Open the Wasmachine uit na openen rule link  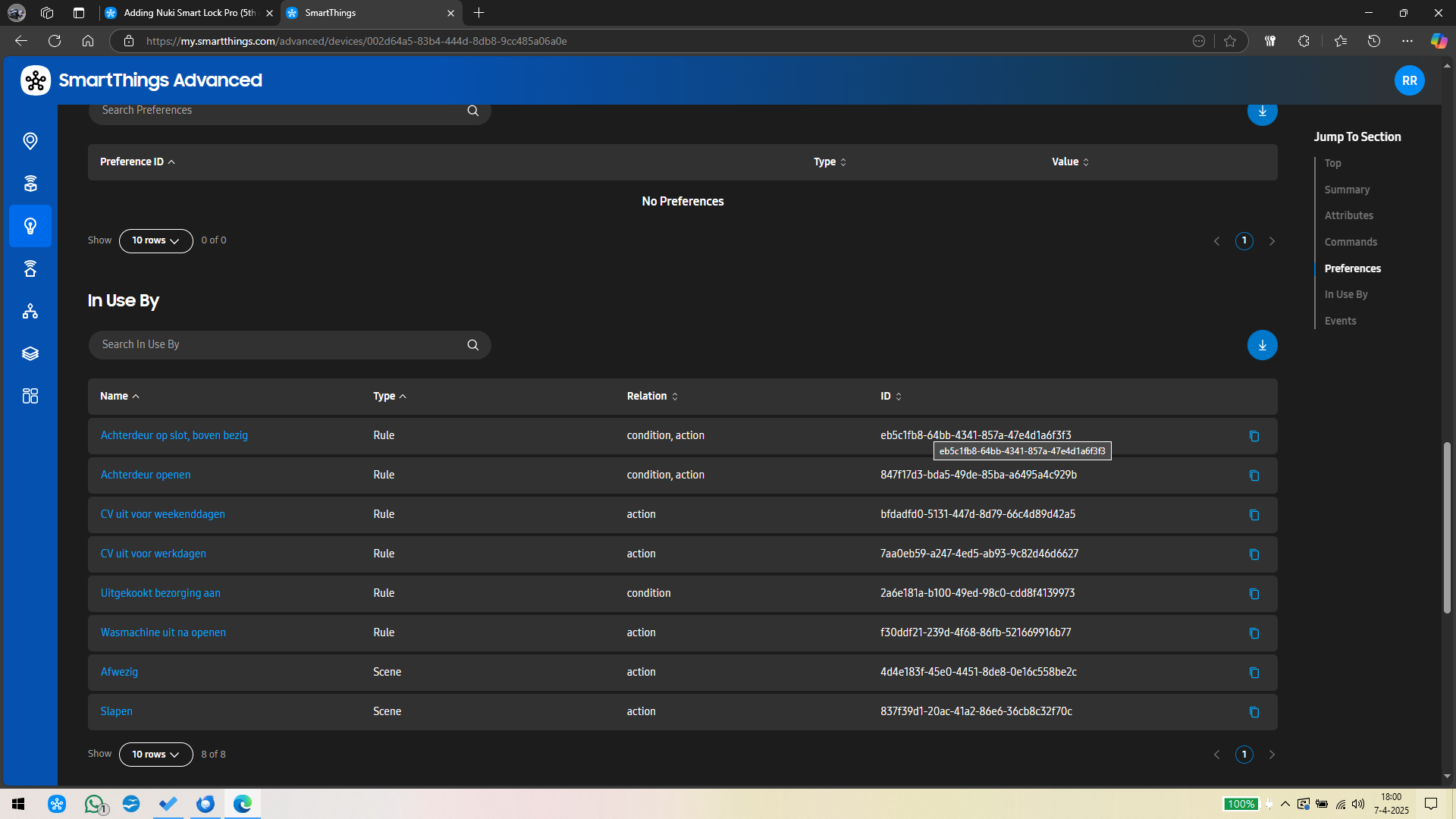pos(163,632)
